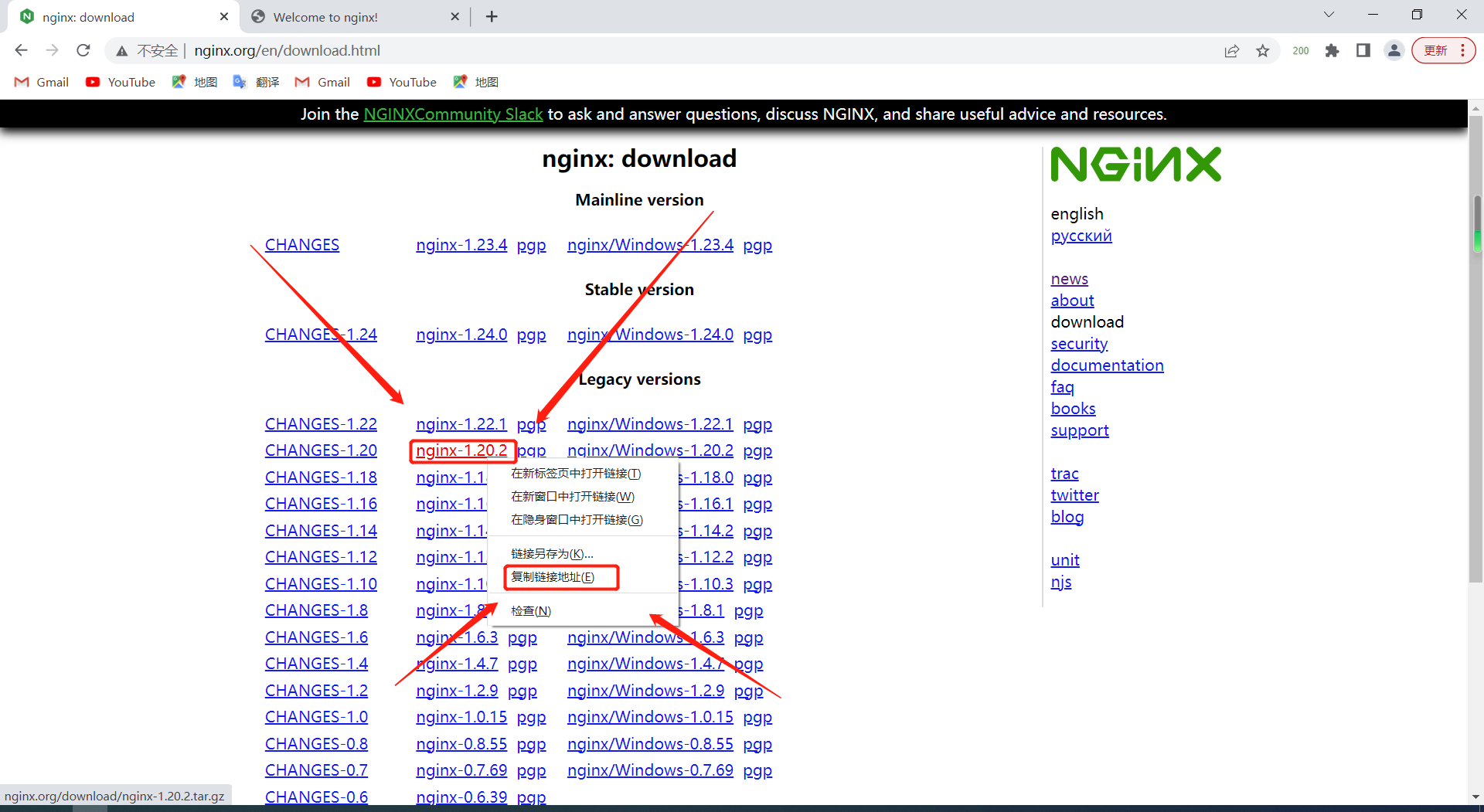Open the NGINXCommunity Slack link

point(453,114)
